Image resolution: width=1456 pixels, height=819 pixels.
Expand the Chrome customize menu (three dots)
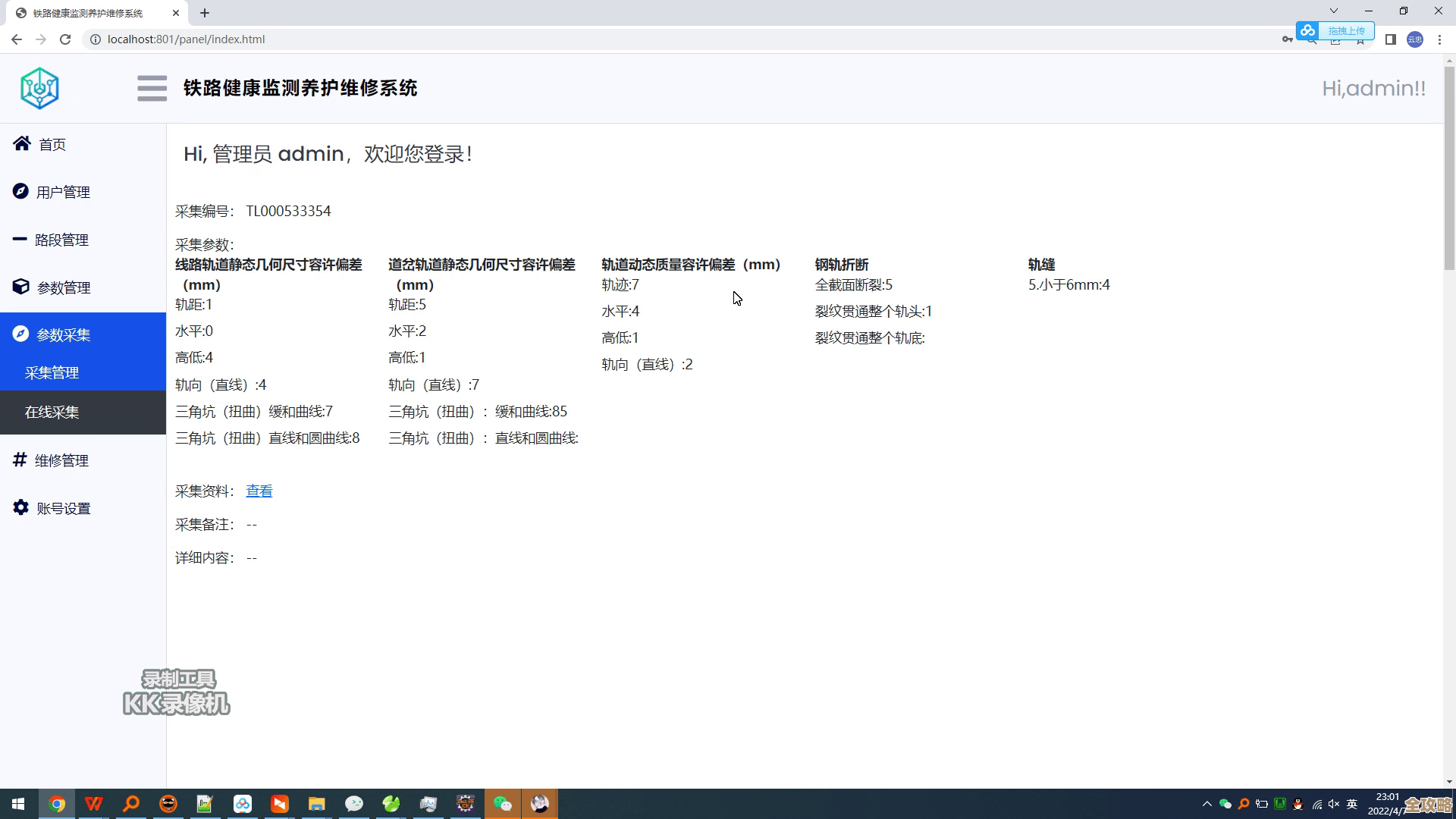(1440, 39)
